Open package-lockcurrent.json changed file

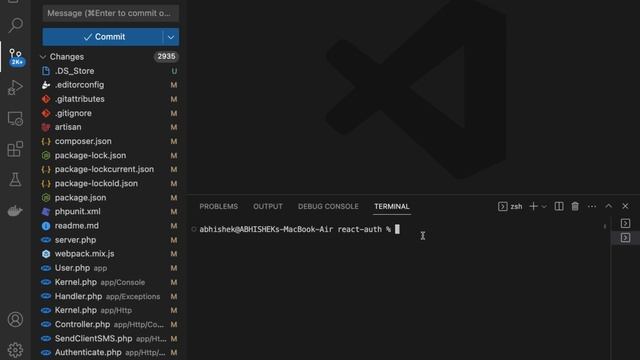(x=109, y=169)
